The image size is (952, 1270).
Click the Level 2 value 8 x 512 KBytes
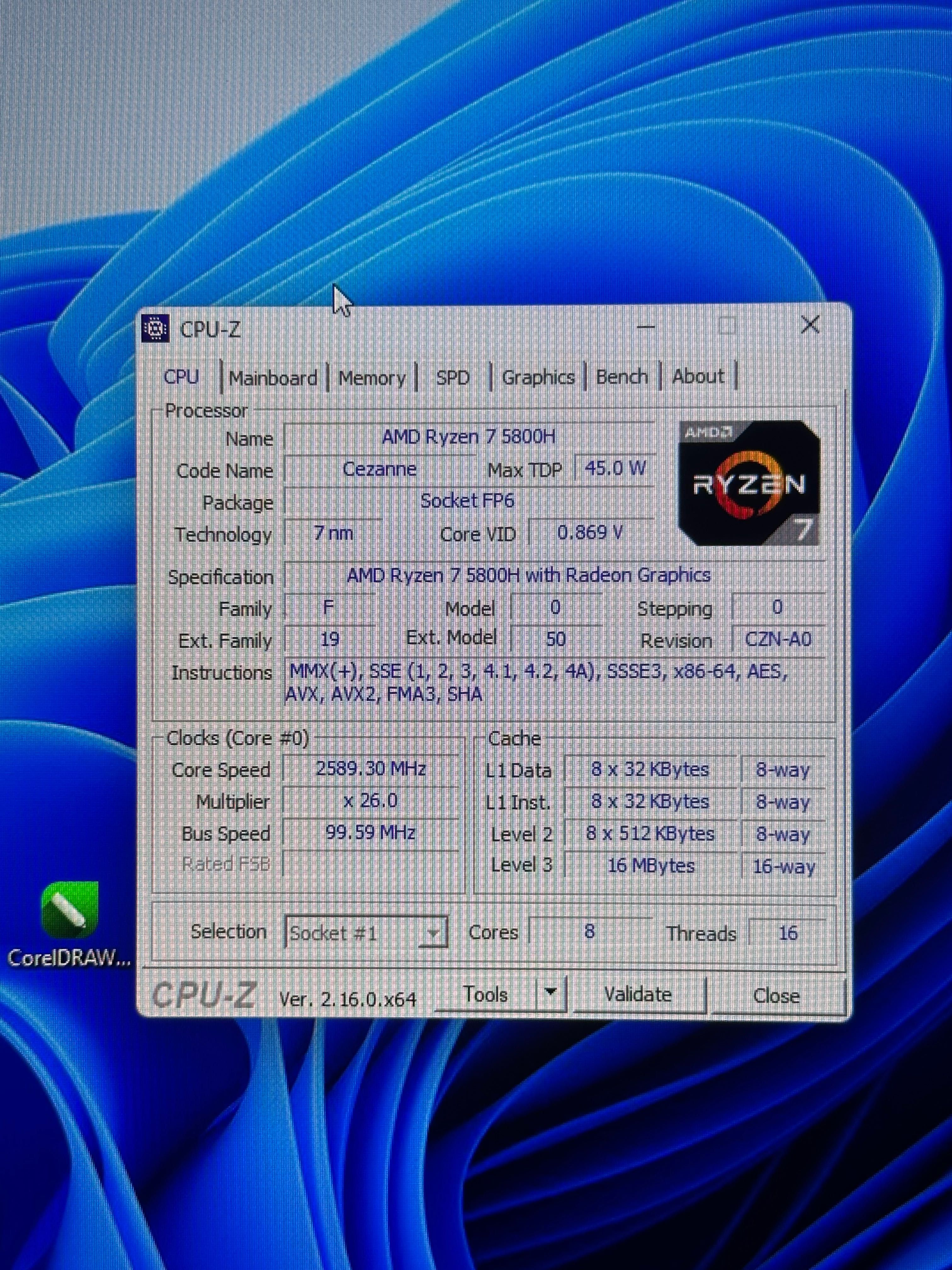point(650,834)
